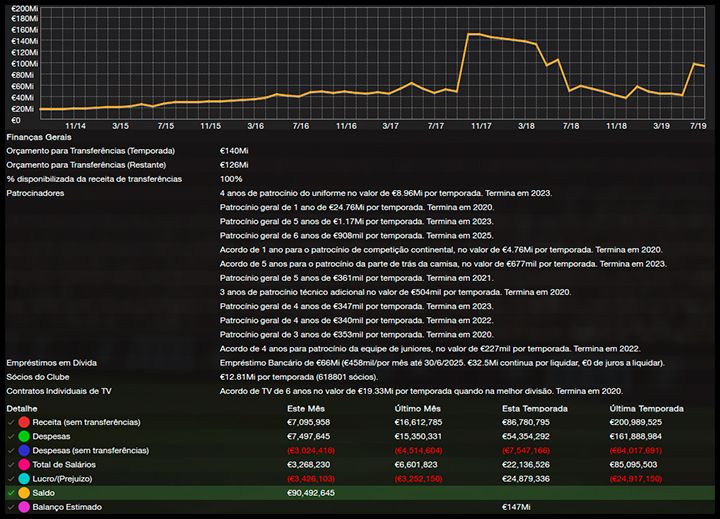720x519 pixels.
Task: Click the Empréstimos em Dívida label
Action: click(x=53, y=361)
